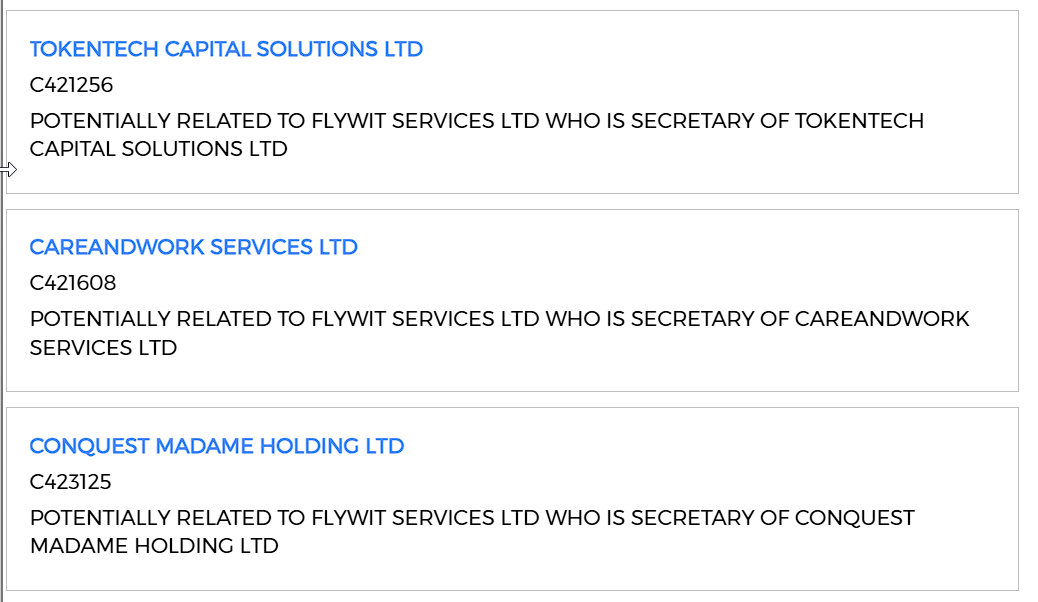Screen dimensions: 1038x602
Task: Click FLYWIT SERVICES LTD in Conquest Madame description
Action: [425, 518]
